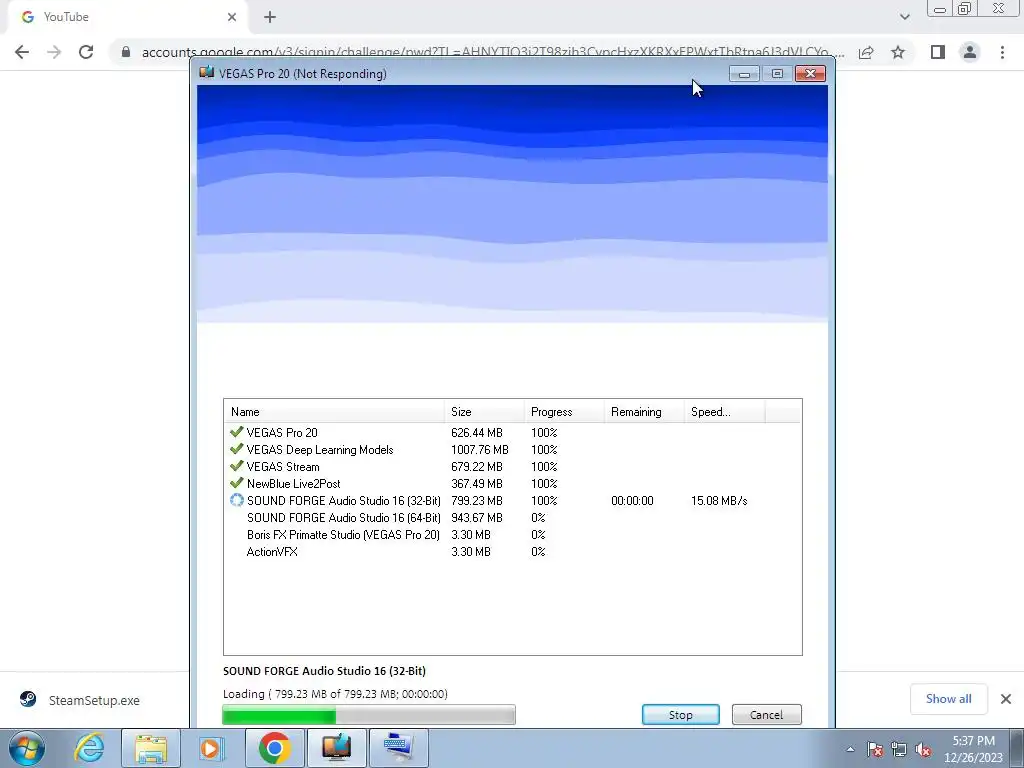This screenshot has width=1024, height=768.
Task: Click the network tray icon
Action: (x=899, y=749)
